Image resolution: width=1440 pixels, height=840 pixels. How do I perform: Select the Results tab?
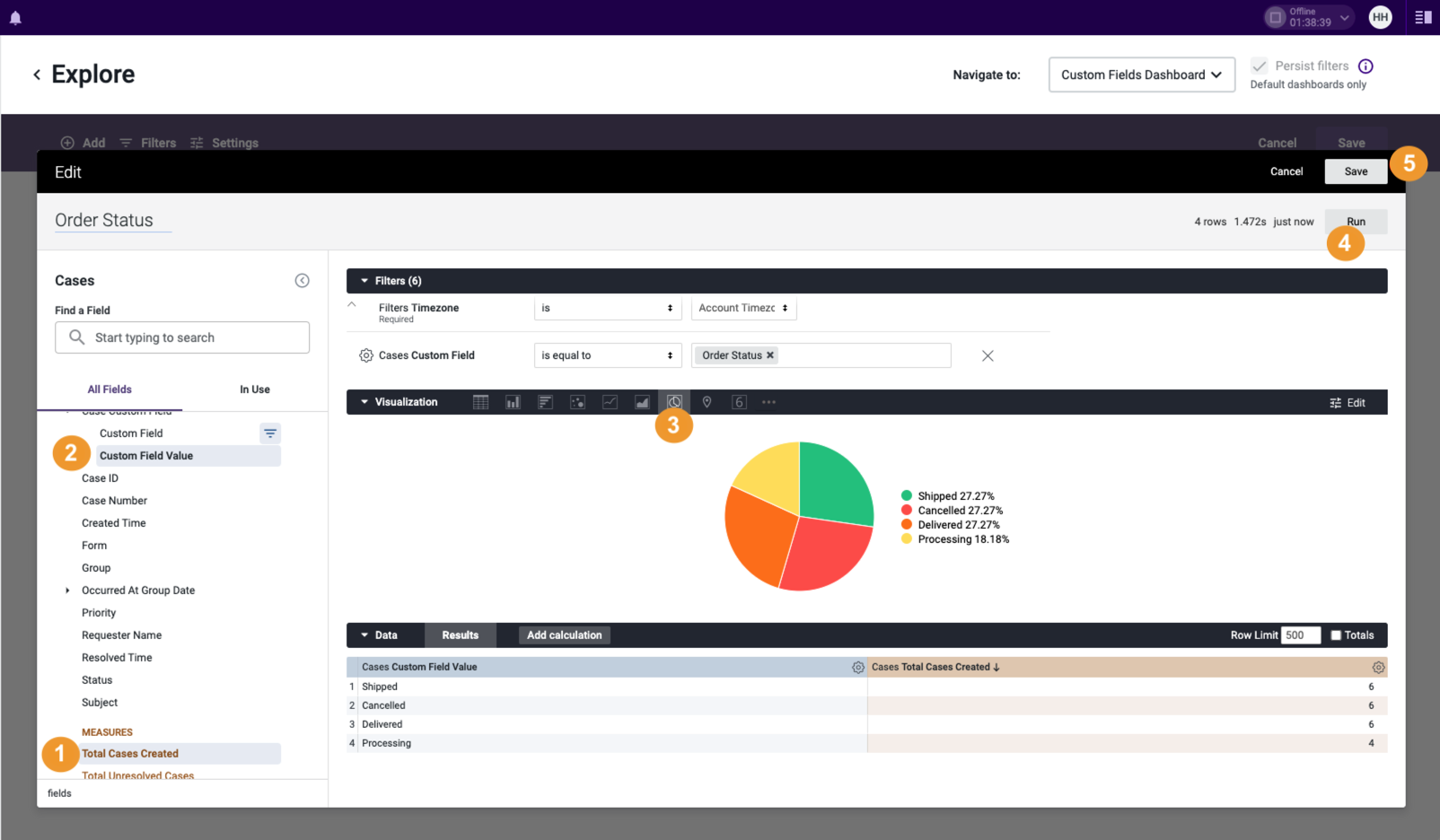(x=460, y=635)
